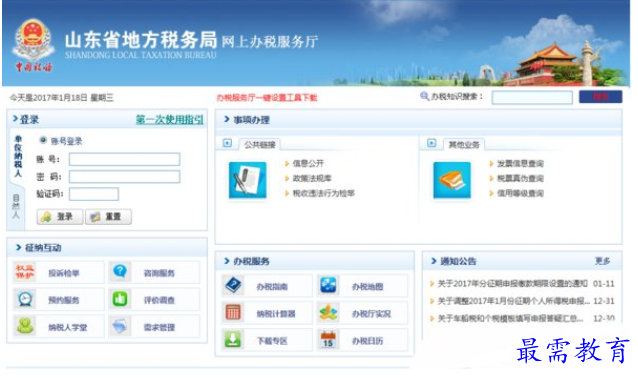638x382 pixels.
Task: Click the 办税厅实况 label
Action: point(371,314)
